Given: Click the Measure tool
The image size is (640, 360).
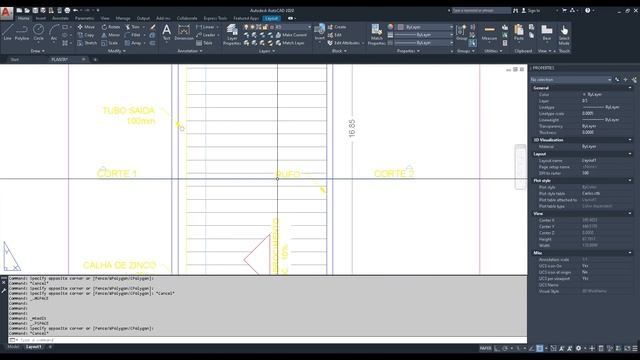Looking at the screenshot, I should coord(489,33).
